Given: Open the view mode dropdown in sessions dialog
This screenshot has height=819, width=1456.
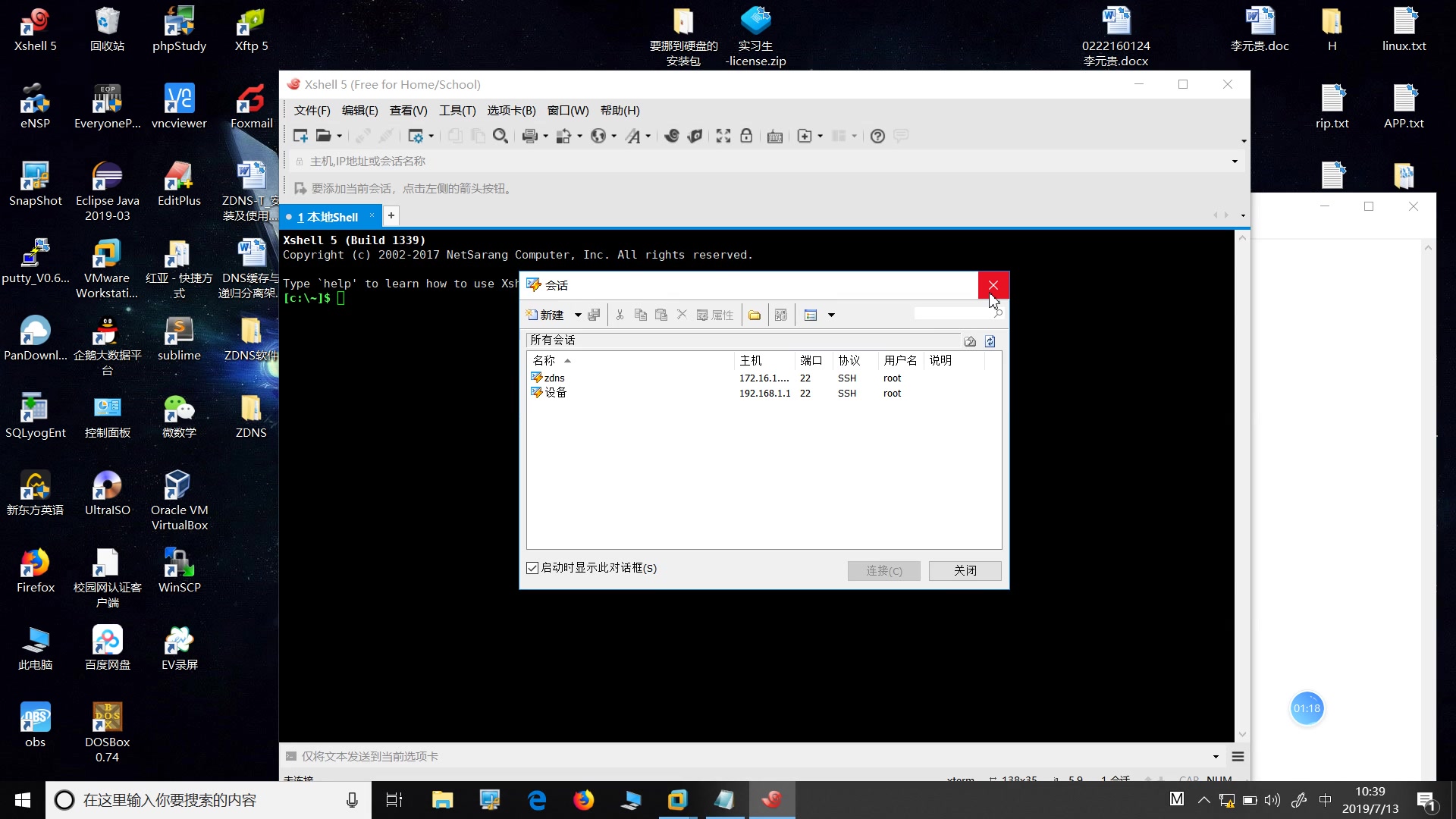Looking at the screenshot, I should click(x=831, y=315).
